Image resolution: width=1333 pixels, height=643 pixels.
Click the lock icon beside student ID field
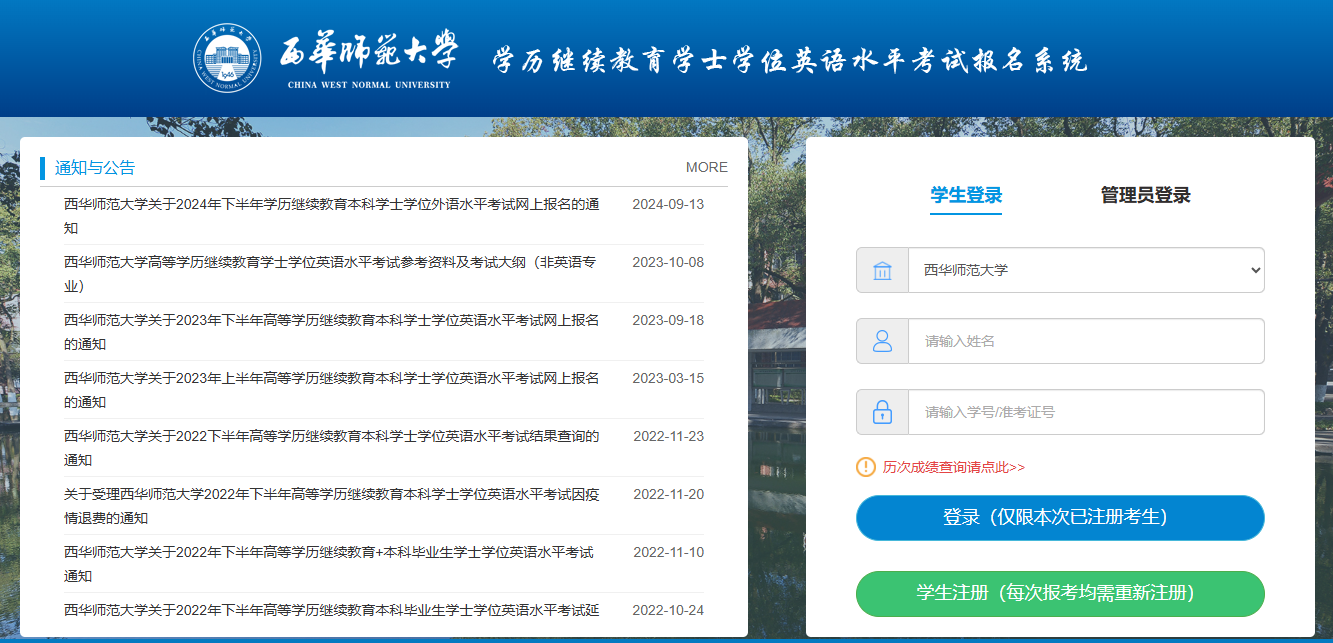pyautogui.click(x=882, y=412)
